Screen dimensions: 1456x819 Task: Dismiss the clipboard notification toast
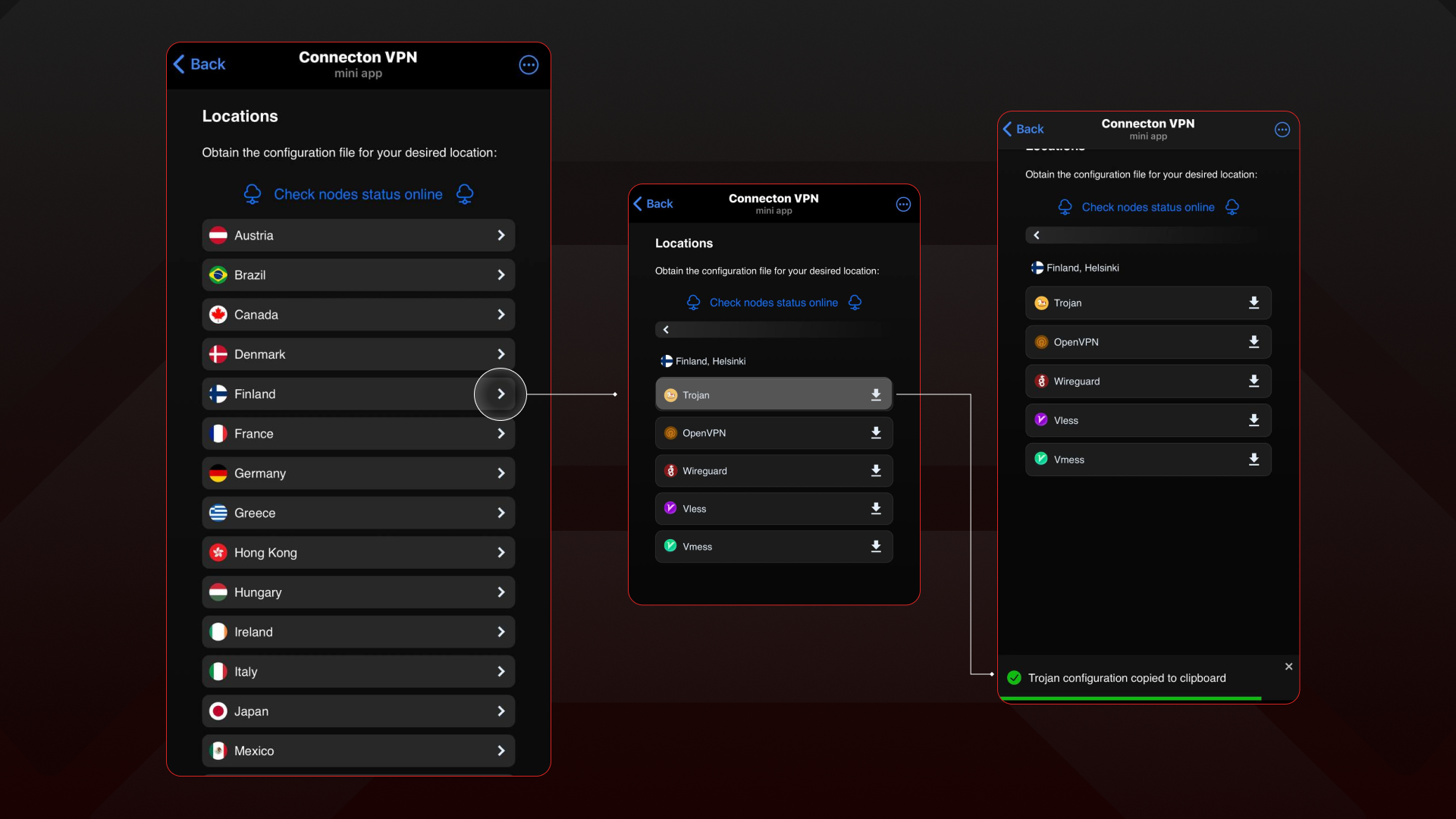point(1288,667)
